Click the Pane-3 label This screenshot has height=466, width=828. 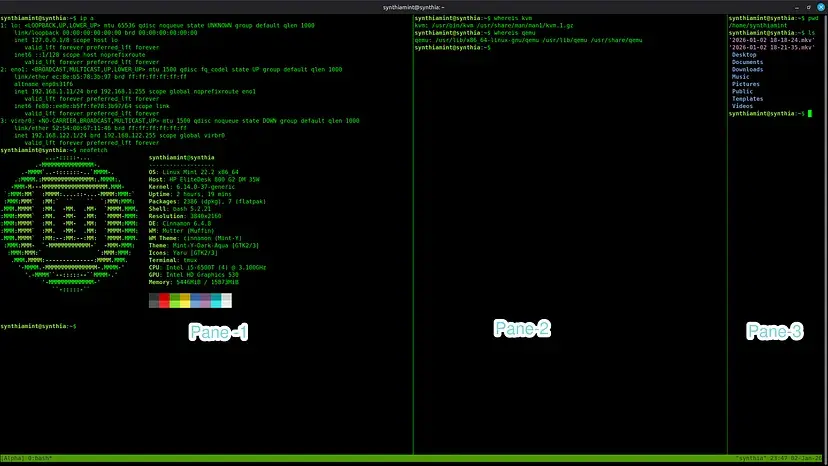coord(775,331)
